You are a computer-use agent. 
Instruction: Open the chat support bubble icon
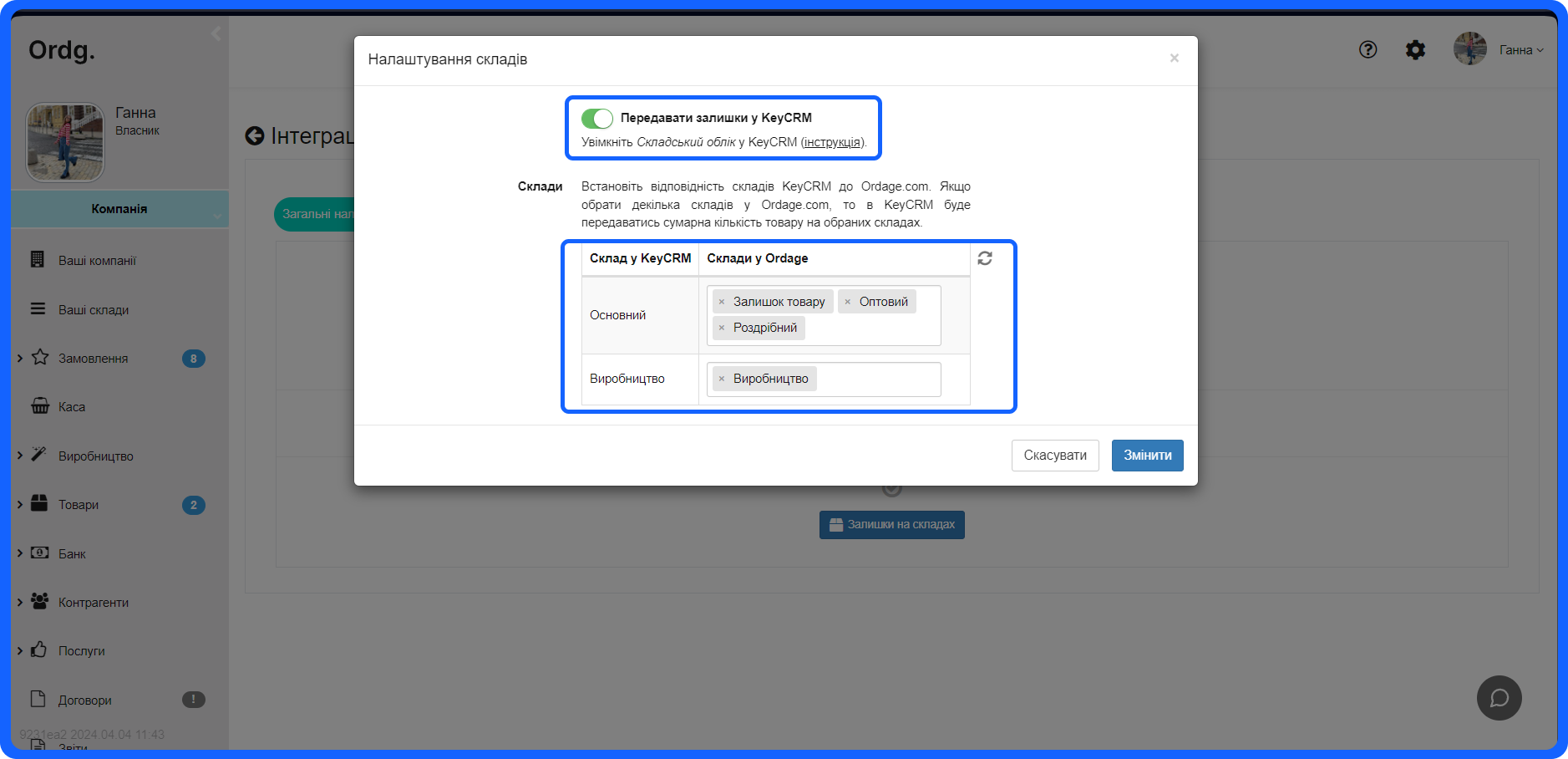(x=1499, y=698)
